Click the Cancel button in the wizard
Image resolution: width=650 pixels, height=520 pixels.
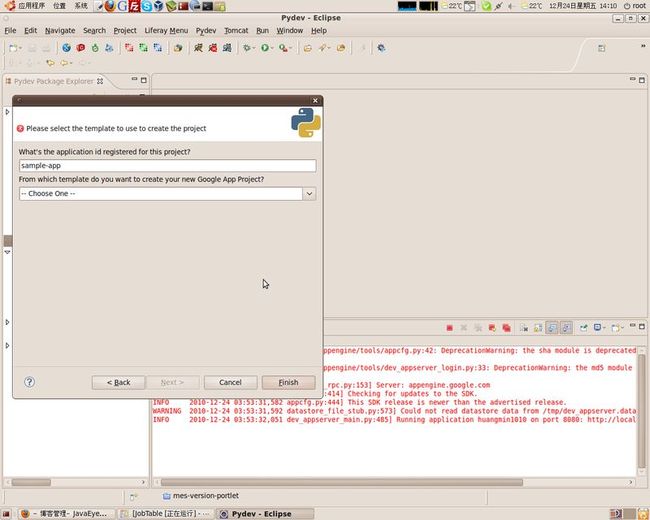click(230, 382)
